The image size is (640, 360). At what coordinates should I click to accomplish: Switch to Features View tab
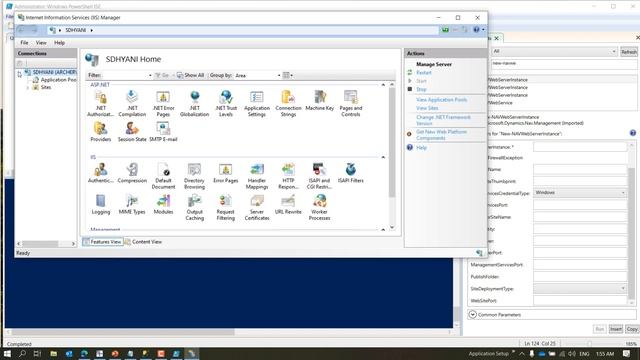pos(102,242)
